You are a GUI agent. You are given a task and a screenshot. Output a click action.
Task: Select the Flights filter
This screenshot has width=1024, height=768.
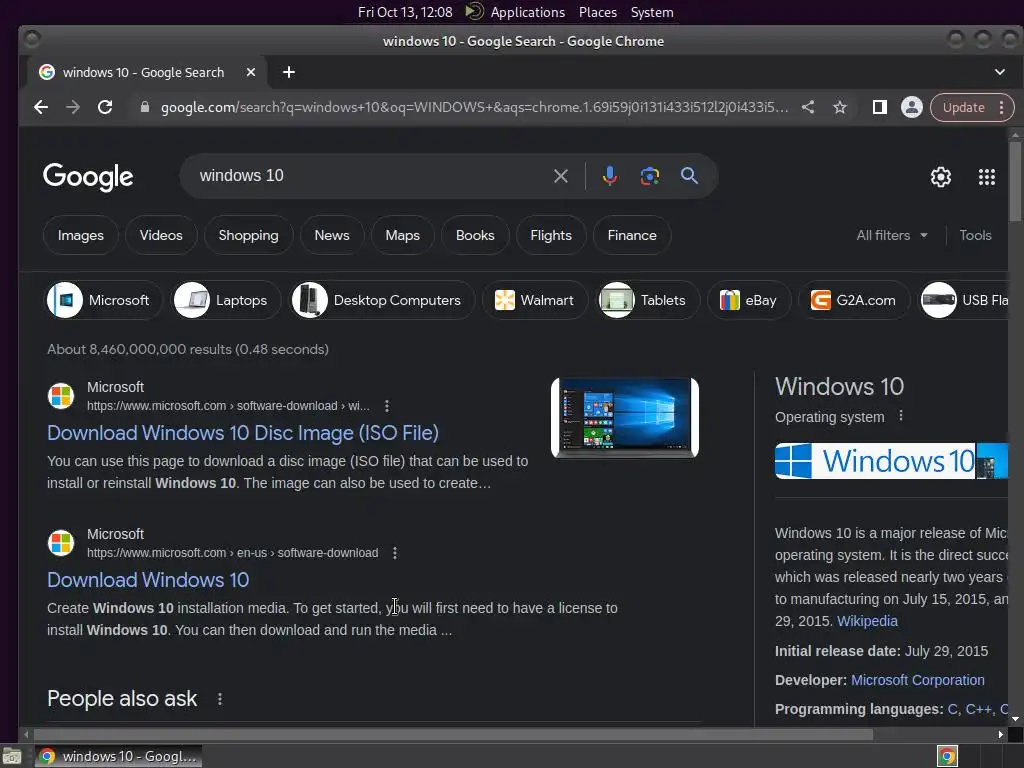(551, 235)
